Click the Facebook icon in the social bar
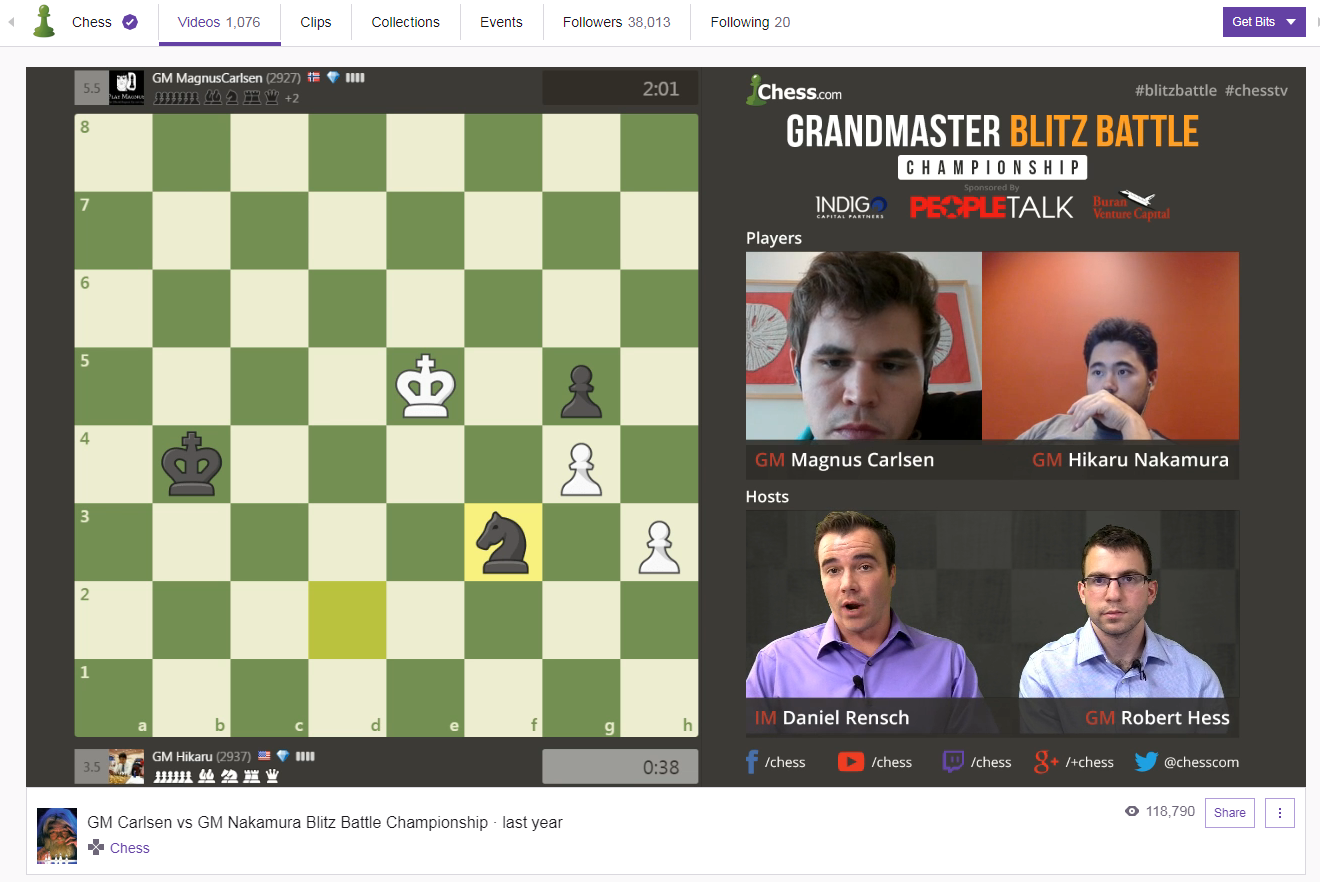 [x=752, y=762]
